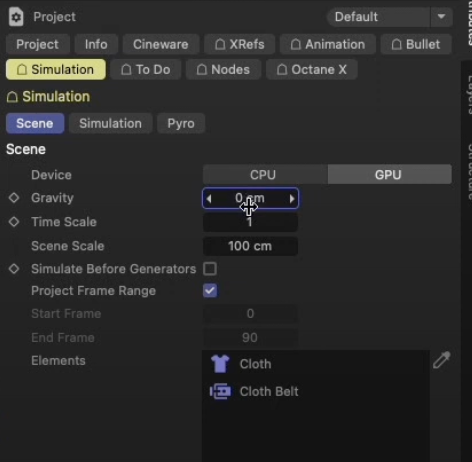The height and width of the screenshot is (462, 472).
Task: Click the Simulation section header icon
Action: [12, 97]
